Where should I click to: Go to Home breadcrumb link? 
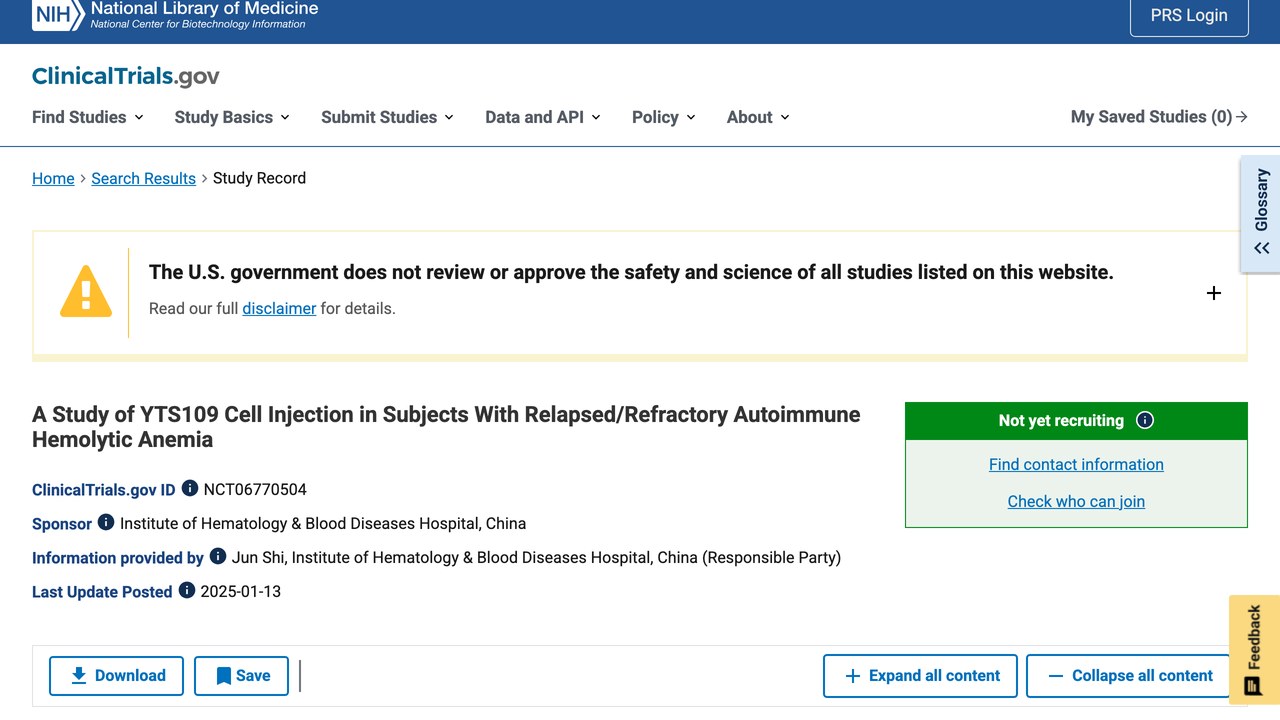[x=53, y=178]
